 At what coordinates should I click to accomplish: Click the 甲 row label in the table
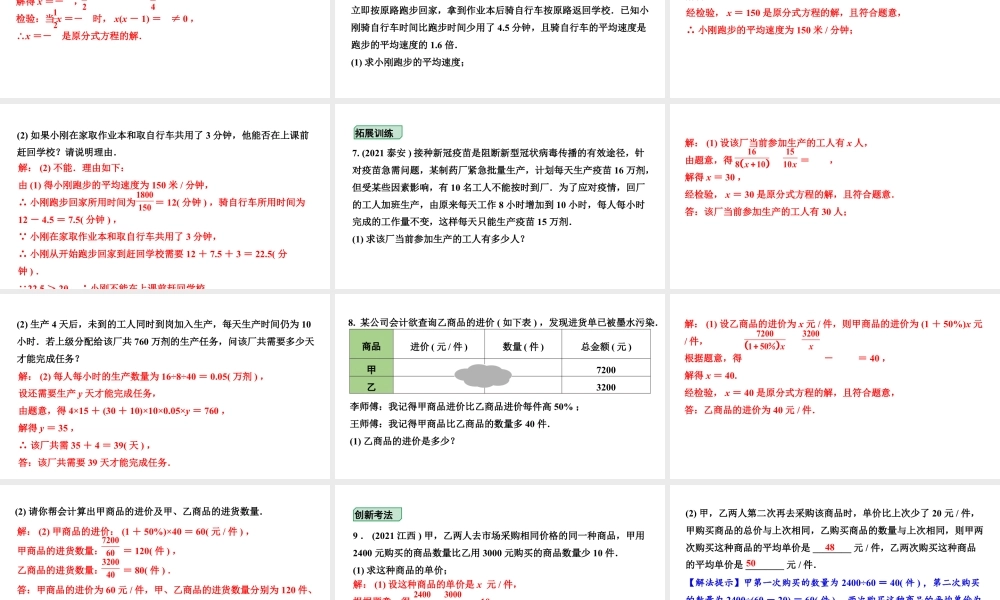[x=371, y=368]
